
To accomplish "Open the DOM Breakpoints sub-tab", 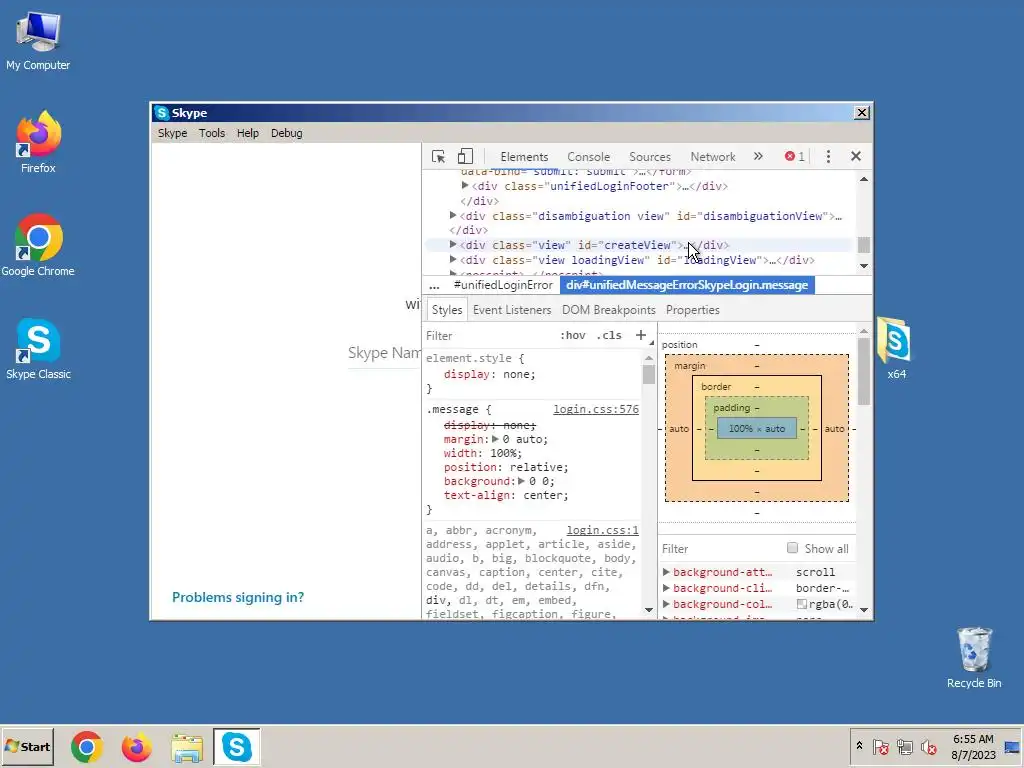I will pyautogui.click(x=609, y=310).
